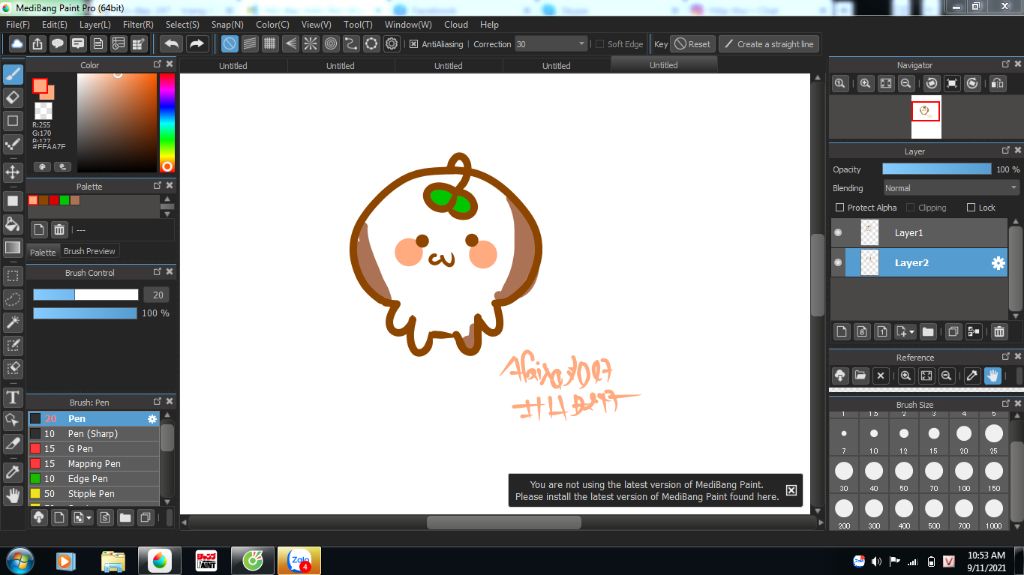Click the rainbow hue bar

pos(167,123)
